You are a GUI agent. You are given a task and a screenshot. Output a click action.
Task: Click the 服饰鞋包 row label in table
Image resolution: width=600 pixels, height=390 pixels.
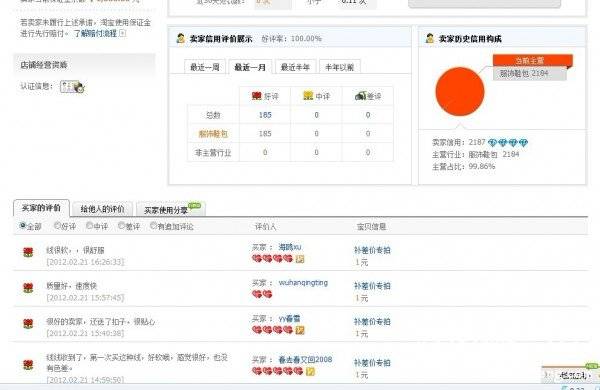pos(213,134)
